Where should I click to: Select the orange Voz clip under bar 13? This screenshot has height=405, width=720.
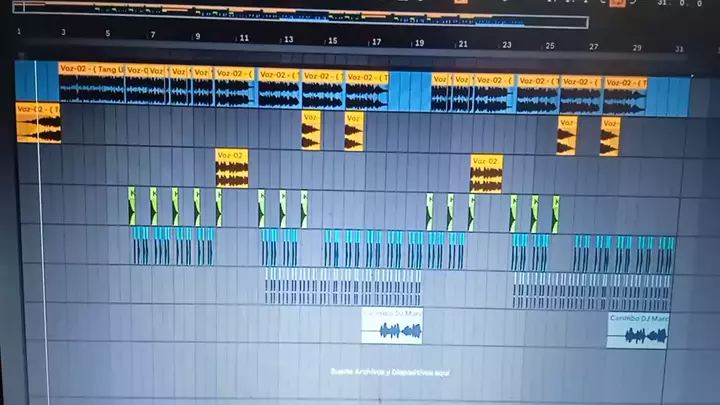[x=311, y=131]
